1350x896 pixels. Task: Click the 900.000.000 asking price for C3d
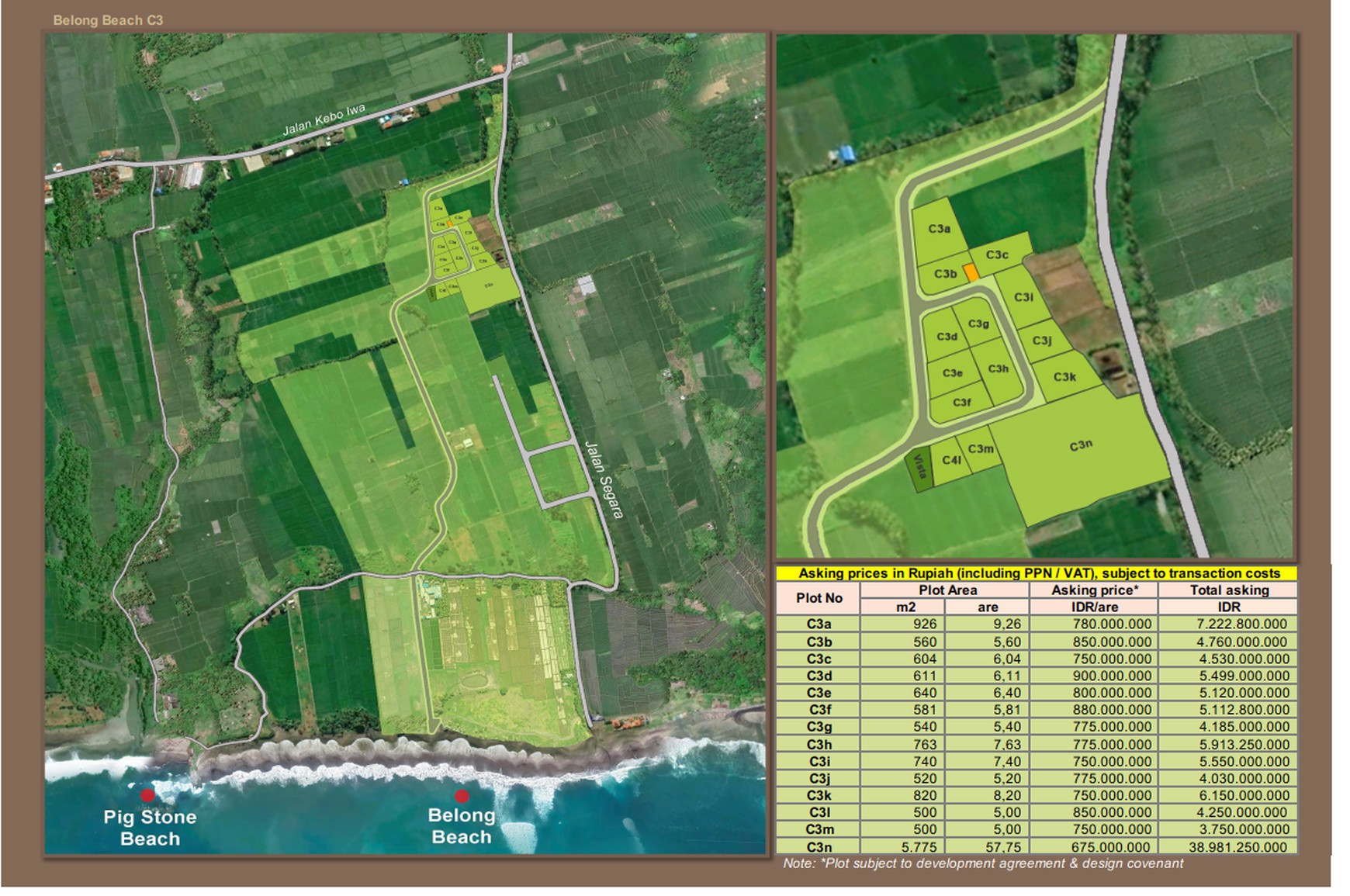pos(1111,676)
